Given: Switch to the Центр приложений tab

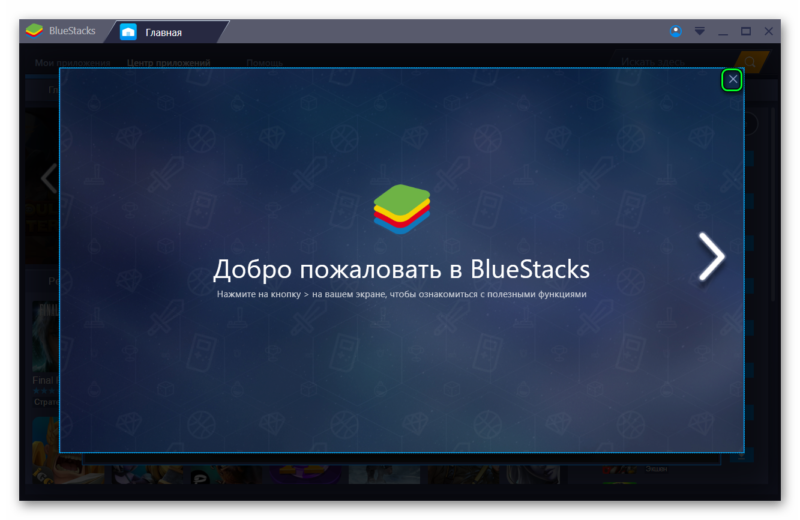Looking at the screenshot, I should tap(168, 63).
